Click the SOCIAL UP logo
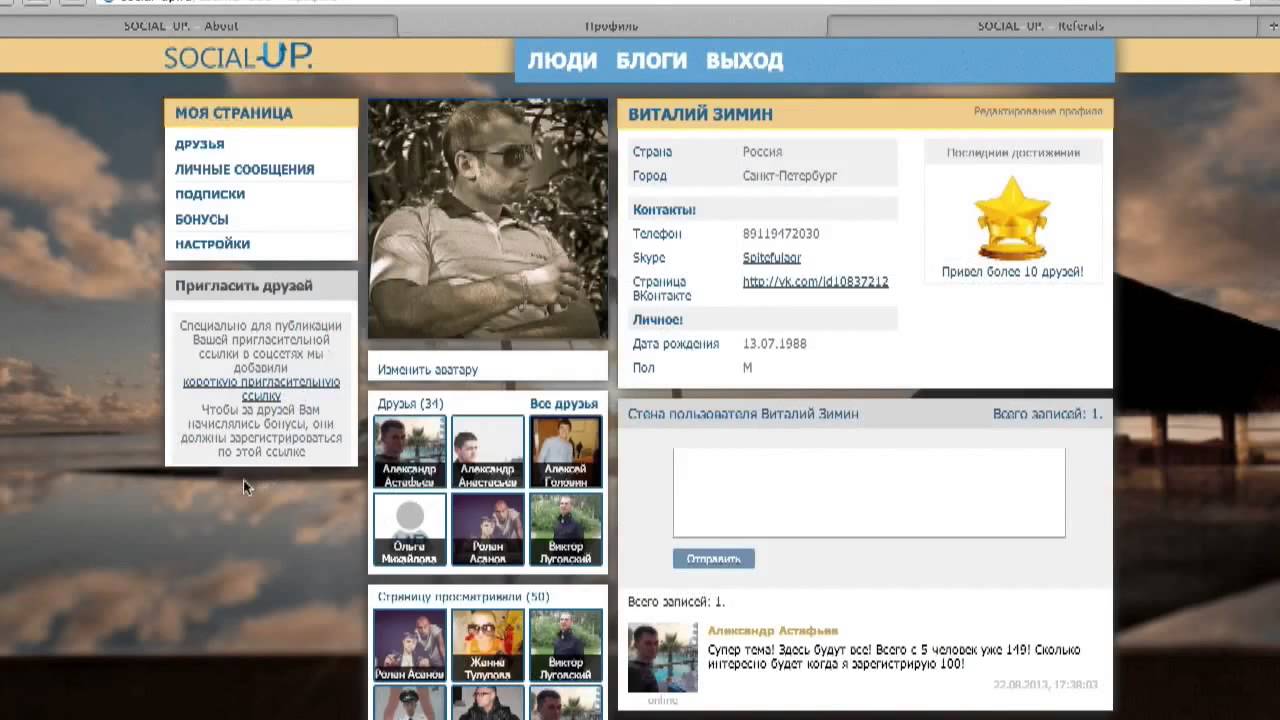 coord(238,57)
